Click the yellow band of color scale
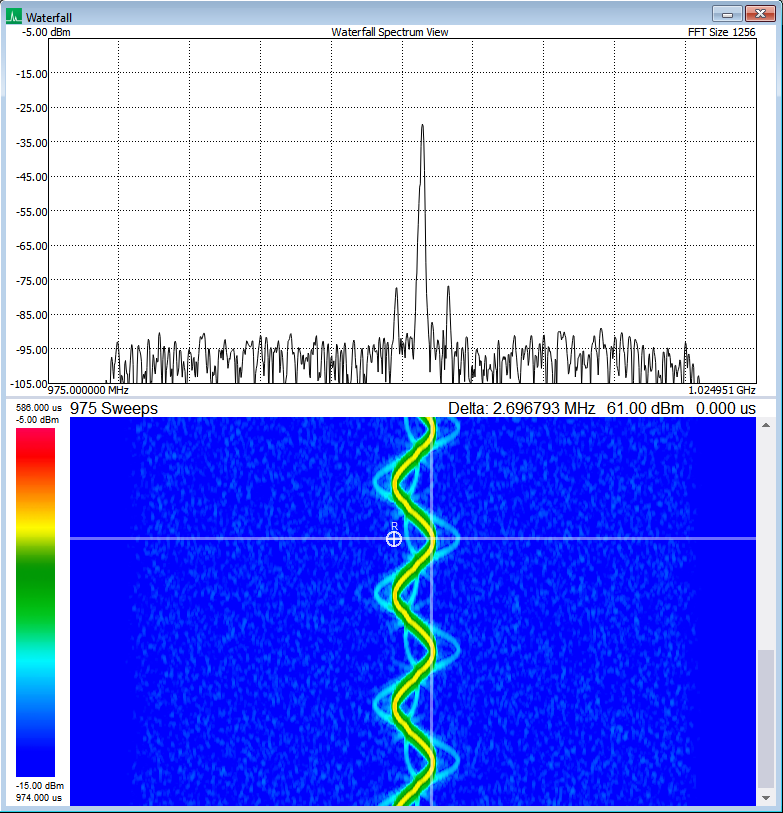This screenshot has height=813, width=783. [x=35, y=529]
